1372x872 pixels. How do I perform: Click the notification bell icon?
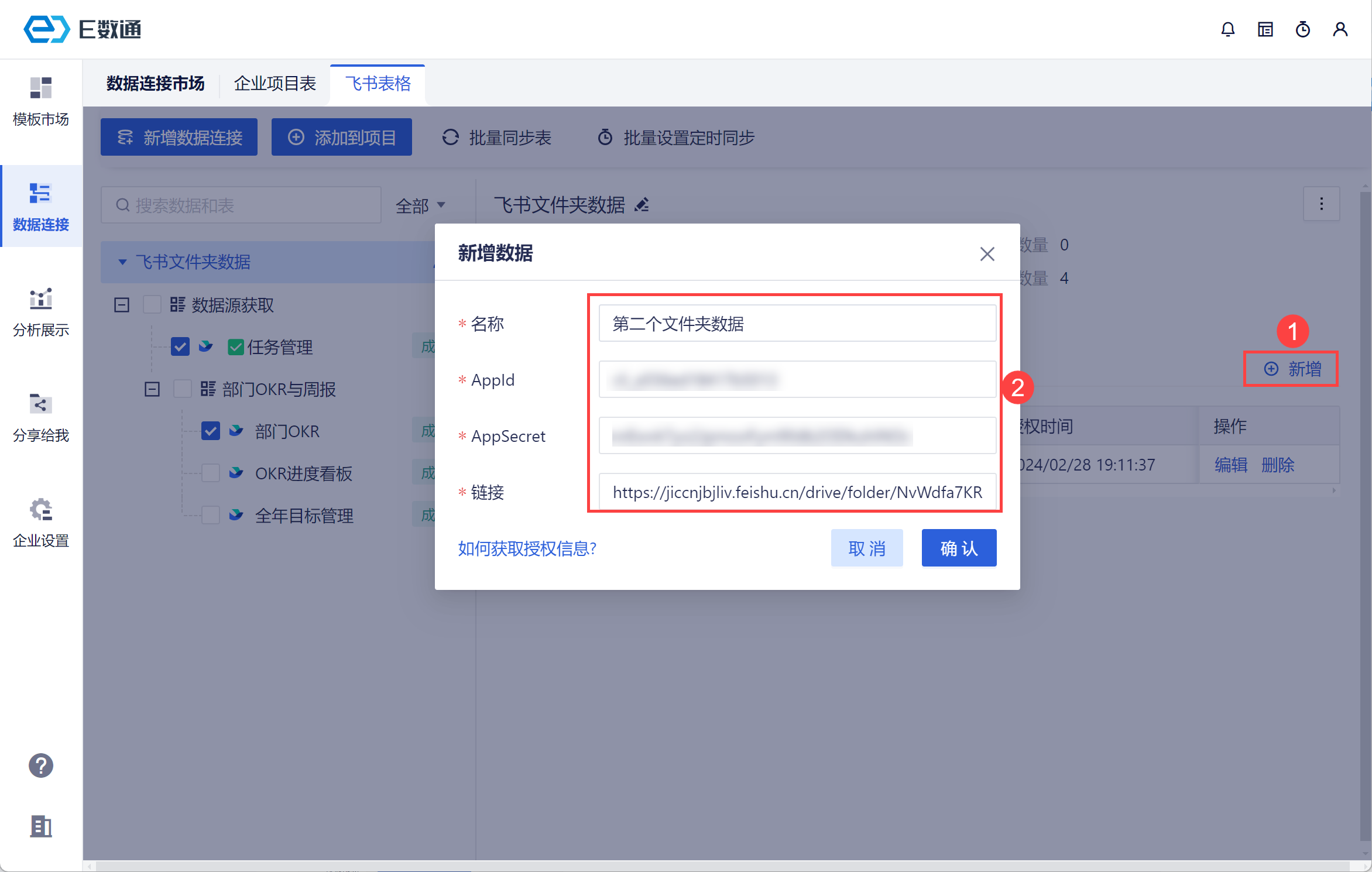(1227, 29)
